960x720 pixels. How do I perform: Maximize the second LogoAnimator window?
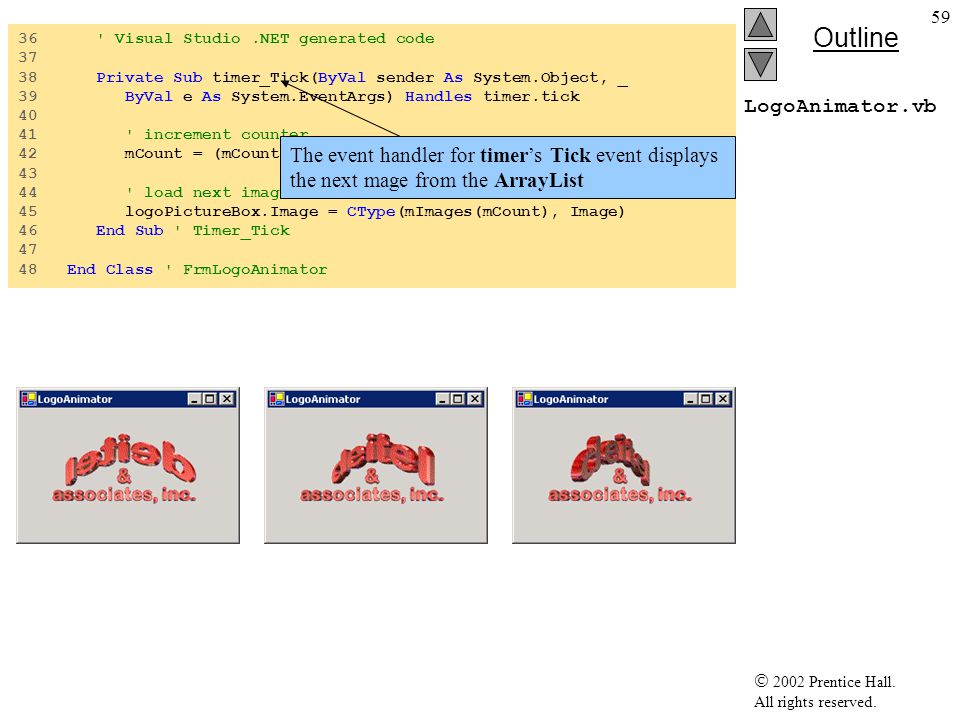click(457, 399)
